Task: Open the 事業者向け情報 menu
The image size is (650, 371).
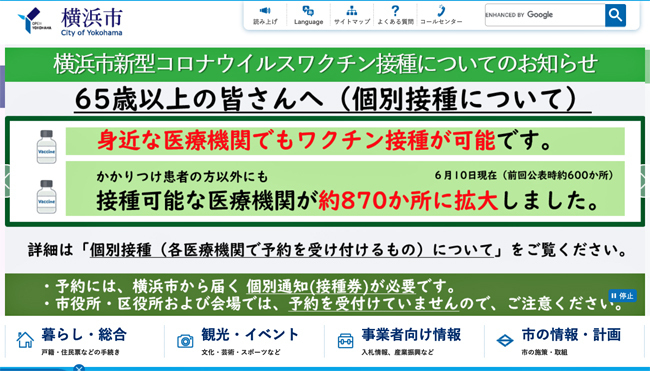Action: (411, 335)
